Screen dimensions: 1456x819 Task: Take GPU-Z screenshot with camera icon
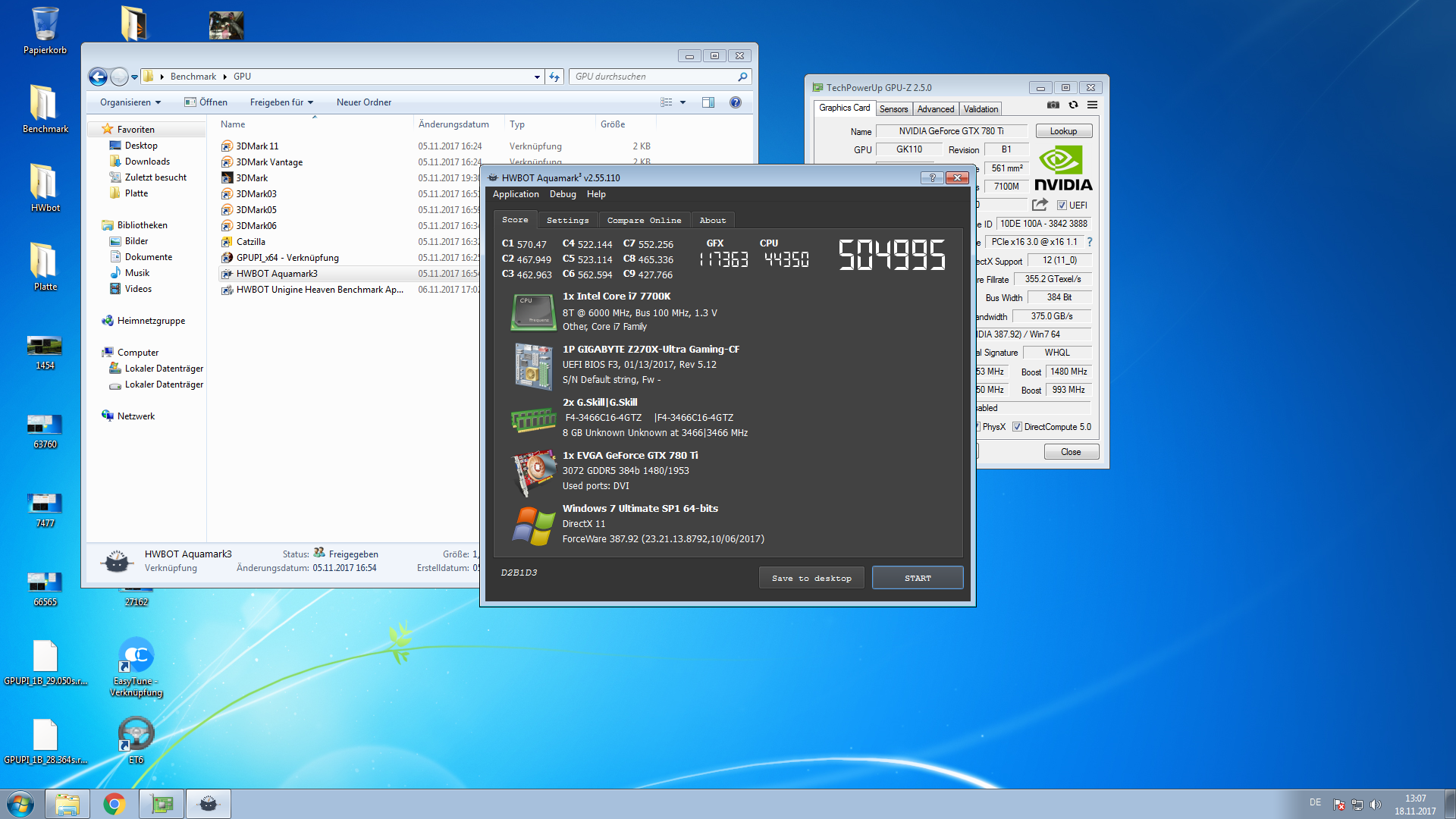1053,105
